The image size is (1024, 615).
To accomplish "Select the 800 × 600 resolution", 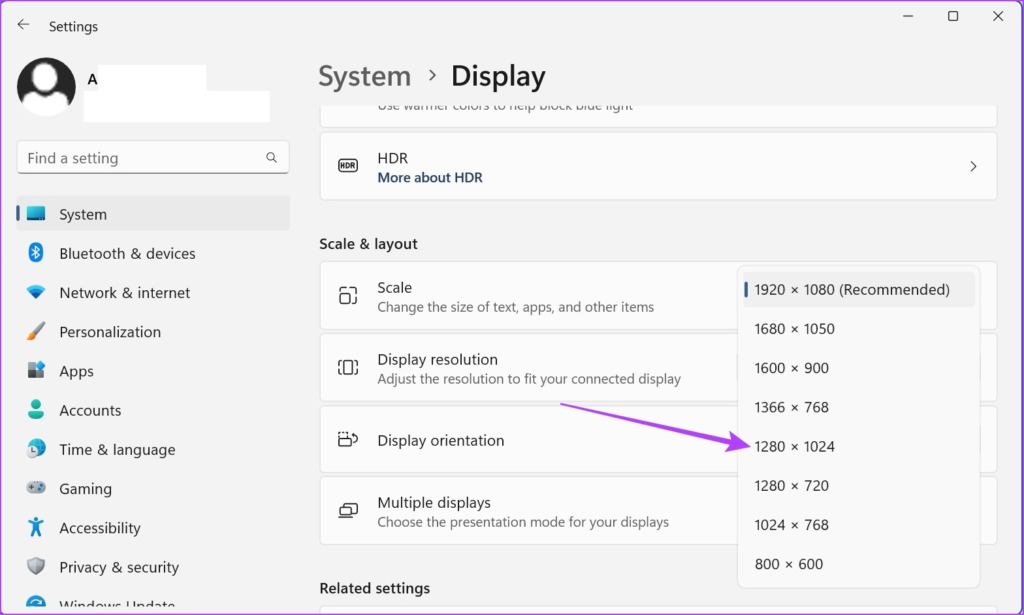I will click(789, 563).
